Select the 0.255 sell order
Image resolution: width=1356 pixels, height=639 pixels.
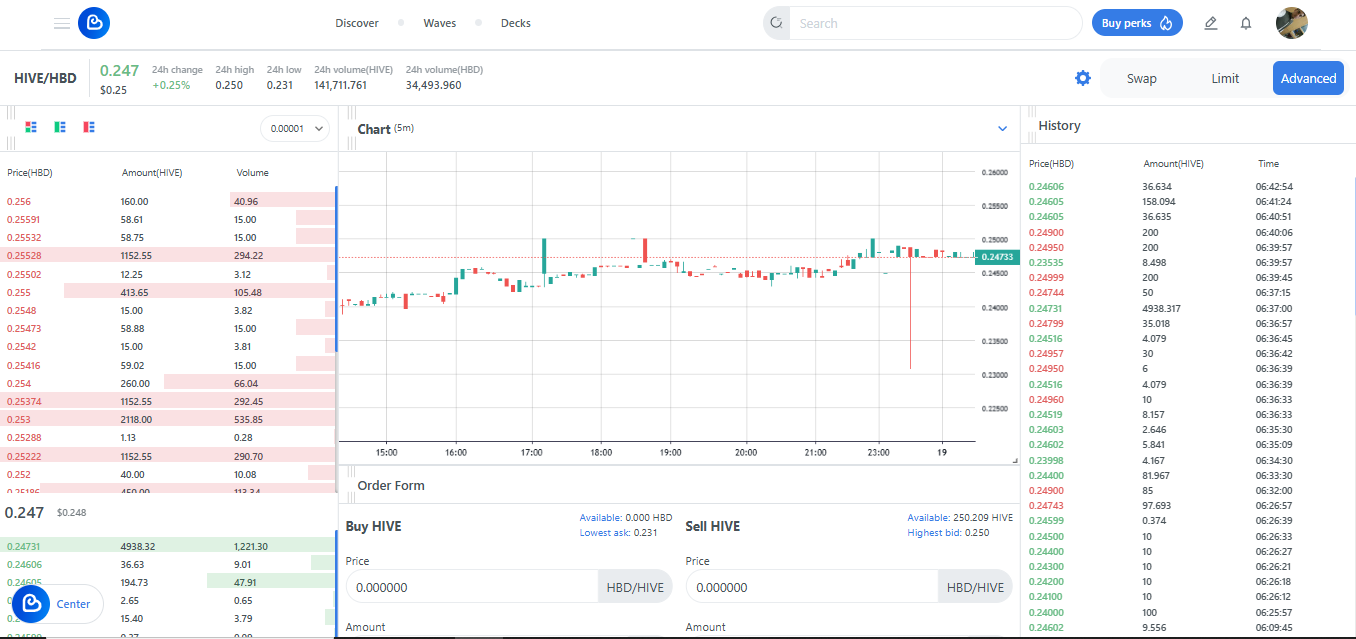pos(170,292)
